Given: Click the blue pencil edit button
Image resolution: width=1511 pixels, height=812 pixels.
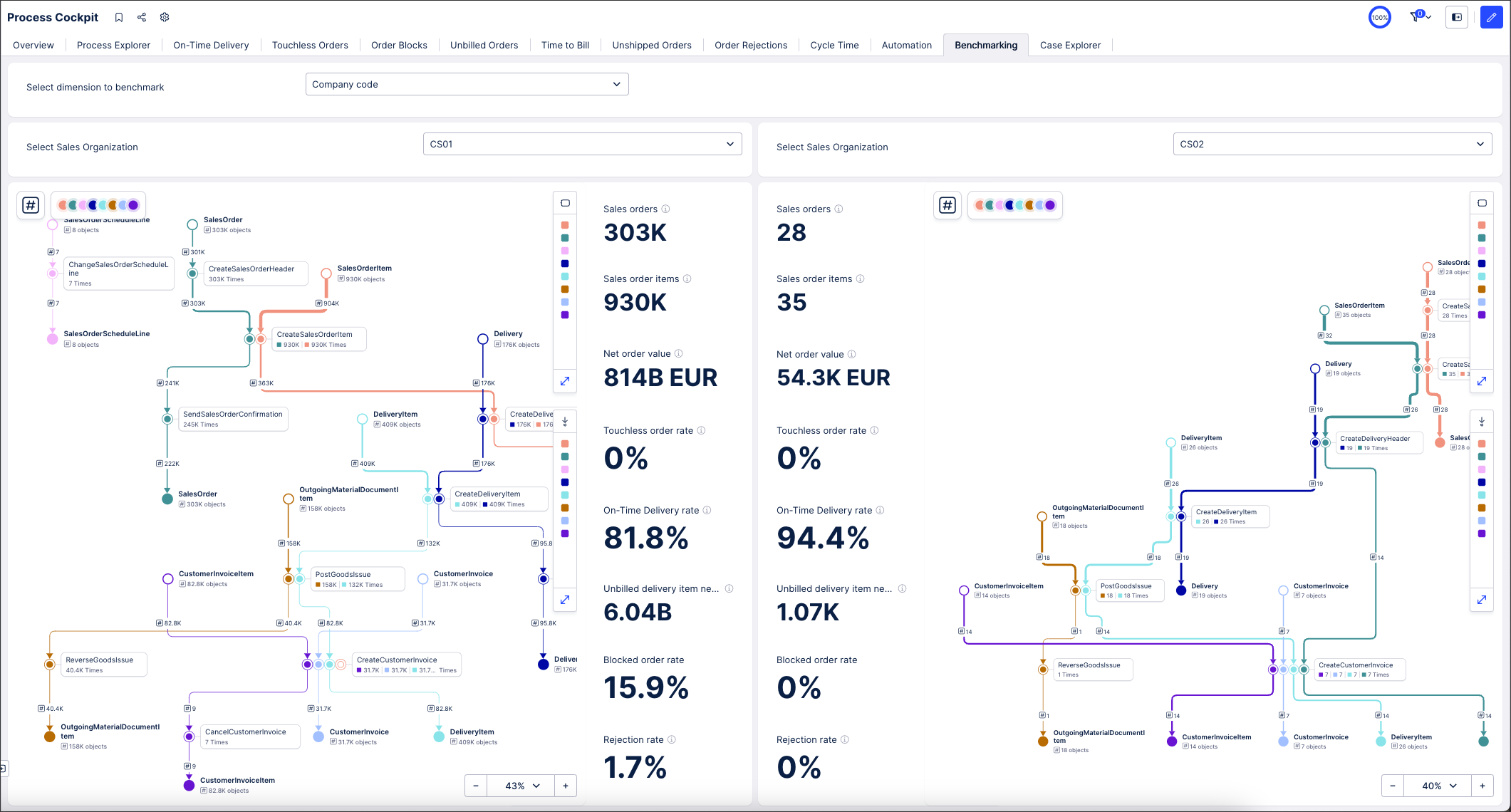Looking at the screenshot, I should click(1491, 17).
